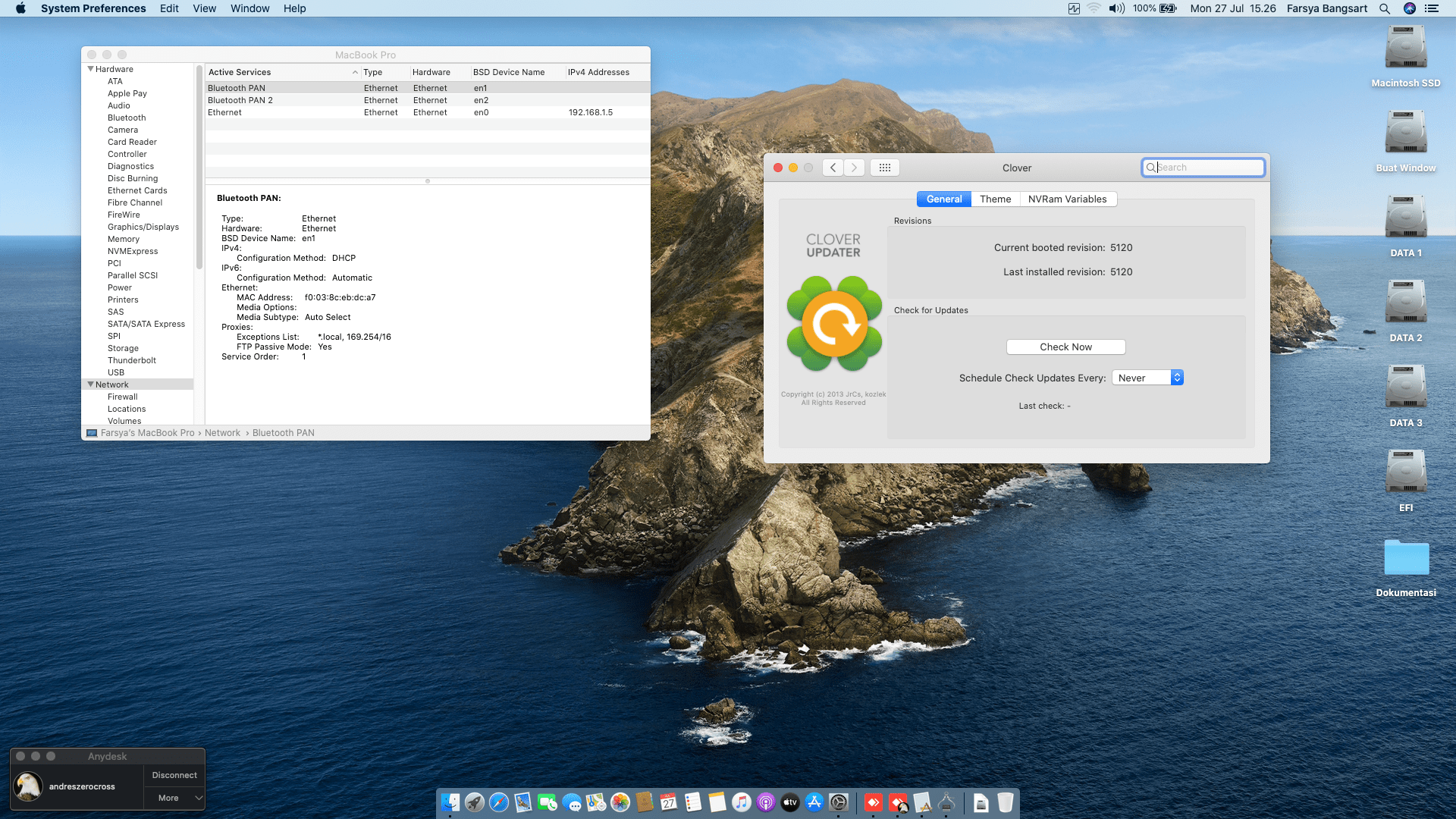The image size is (1456, 819).
Task: Click Siri icon in menu bar
Action: point(1410,8)
